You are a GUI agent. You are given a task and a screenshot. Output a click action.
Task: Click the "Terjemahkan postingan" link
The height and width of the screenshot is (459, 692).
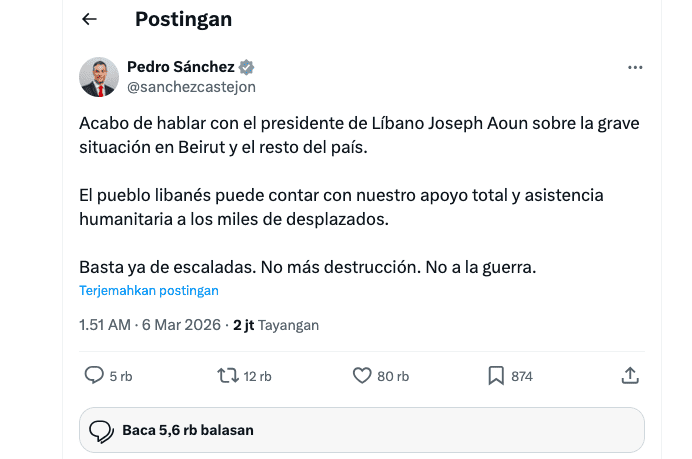(x=149, y=291)
